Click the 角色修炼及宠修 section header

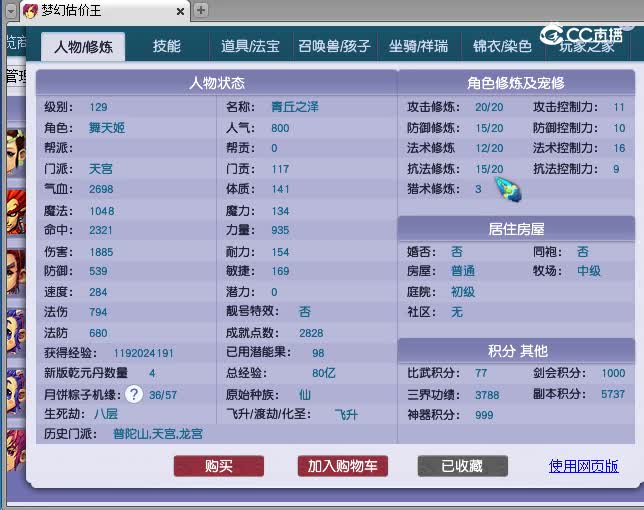click(516, 83)
